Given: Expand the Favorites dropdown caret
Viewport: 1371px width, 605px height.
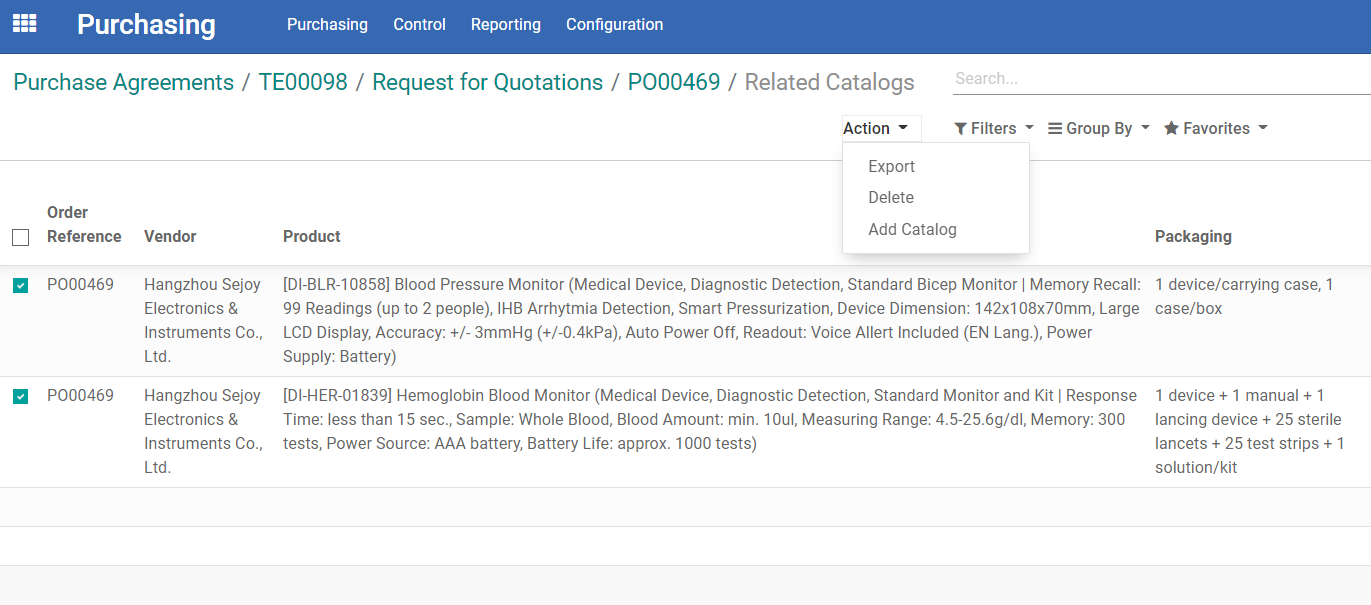Looking at the screenshot, I should pos(1263,128).
